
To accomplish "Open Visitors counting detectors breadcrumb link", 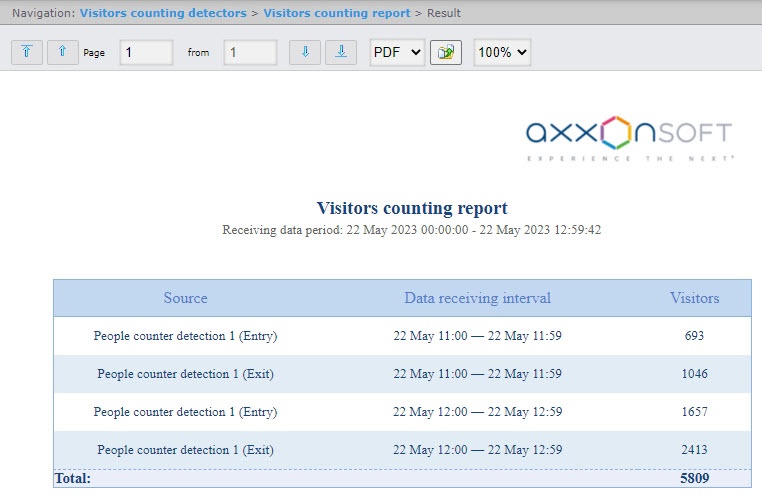I will (163, 13).
